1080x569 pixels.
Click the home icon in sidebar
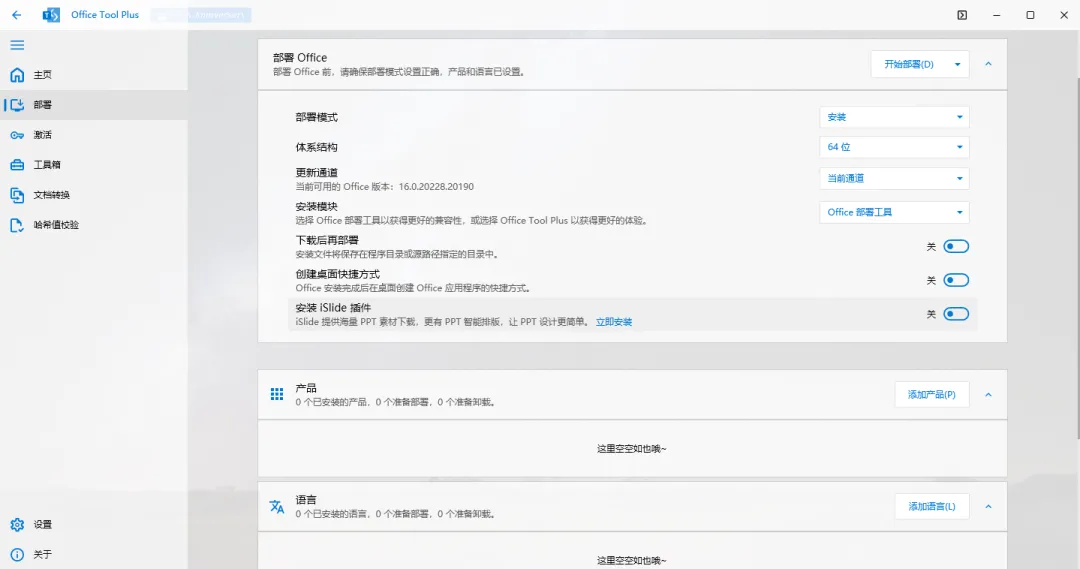pyautogui.click(x=17, y=74)
